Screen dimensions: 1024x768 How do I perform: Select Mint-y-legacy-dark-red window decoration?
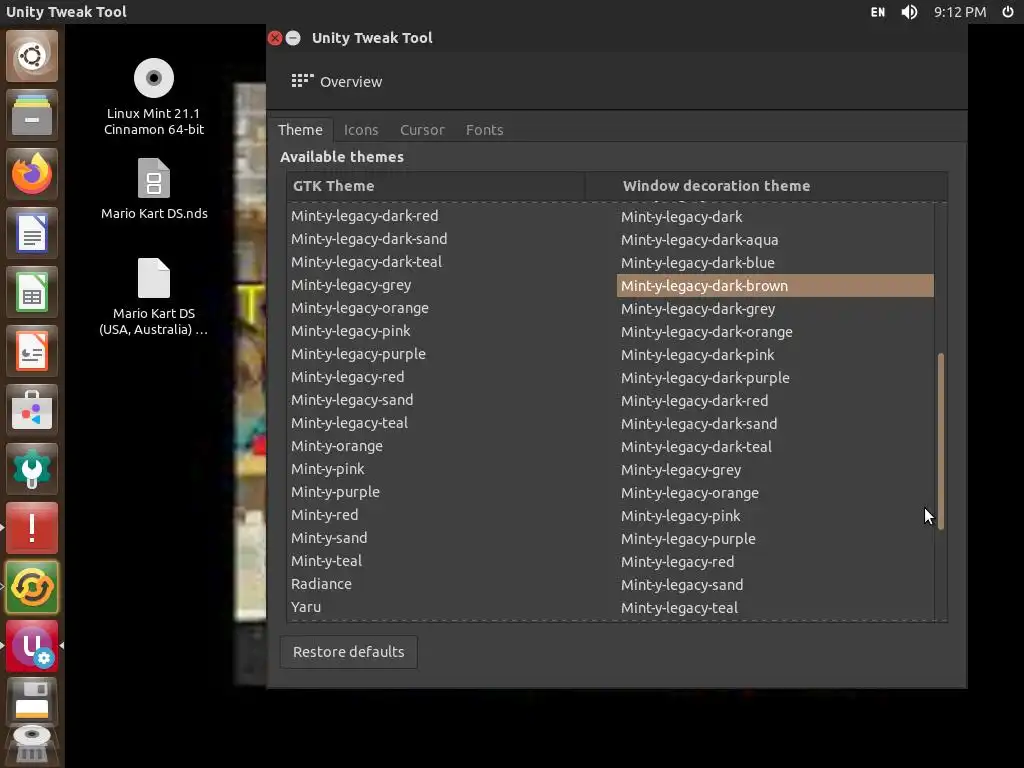pos(775,401)
